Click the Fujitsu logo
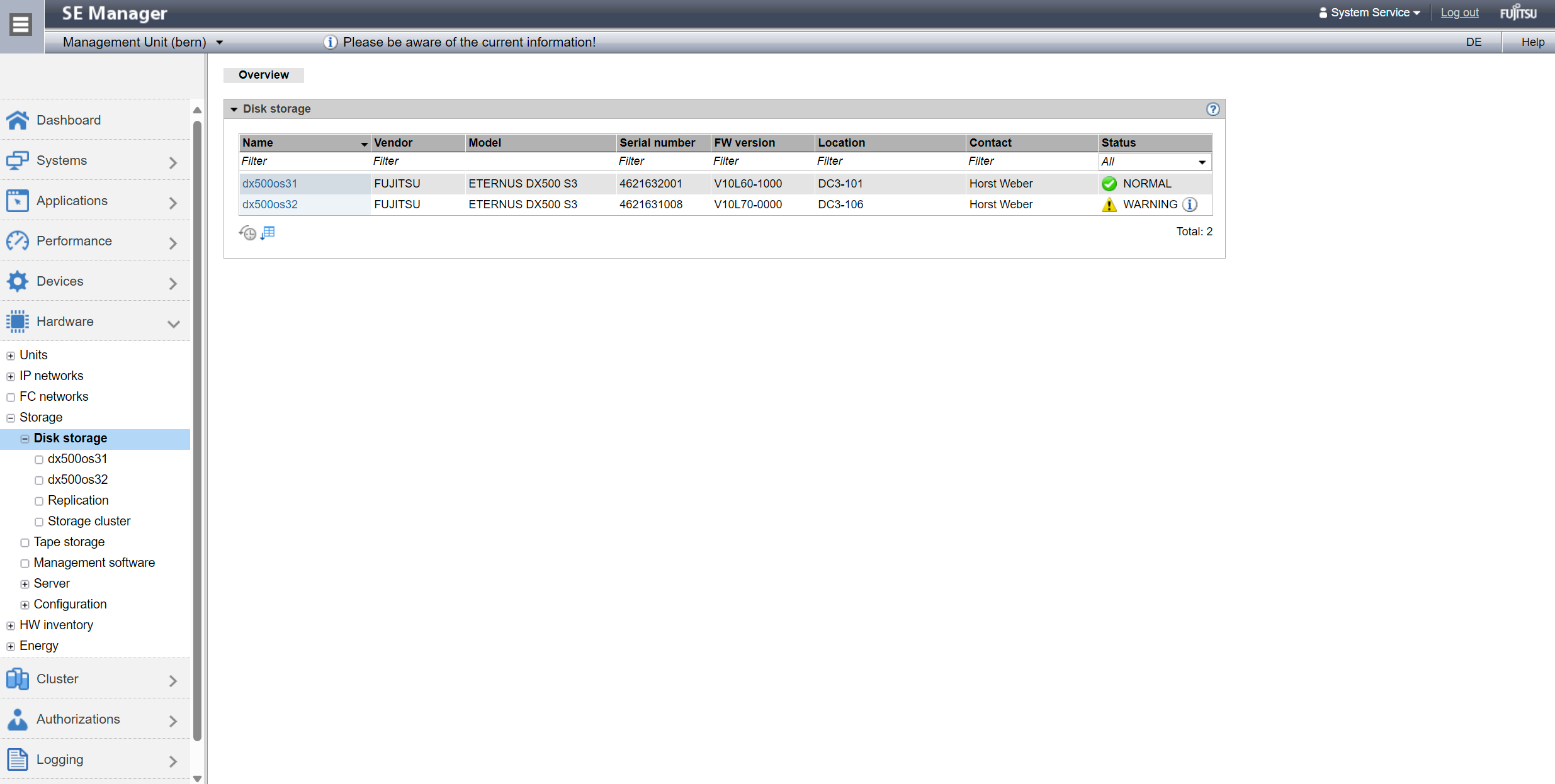The width and height of the screenshot is (1555, 784). [1518, 13]
